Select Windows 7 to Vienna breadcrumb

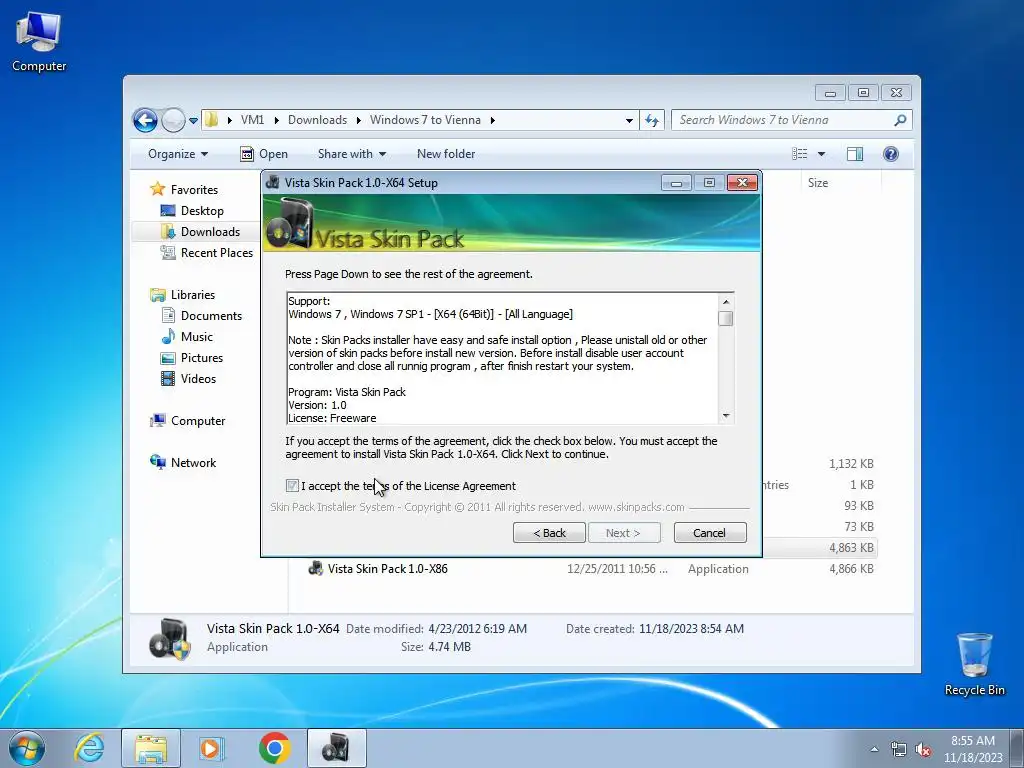pyautogui.click(x=425, y=120)
